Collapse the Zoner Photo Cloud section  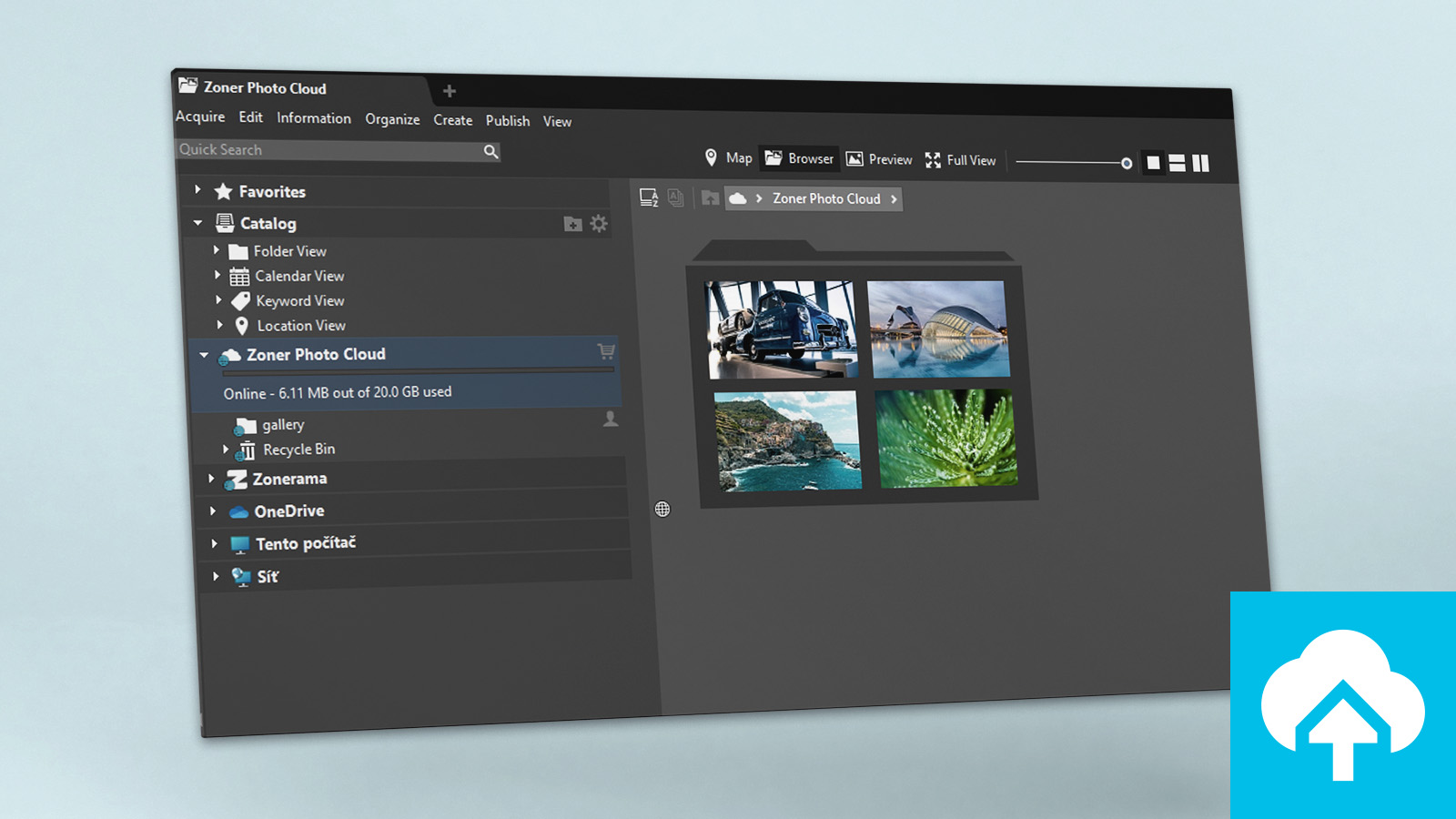tap(204, 355)
